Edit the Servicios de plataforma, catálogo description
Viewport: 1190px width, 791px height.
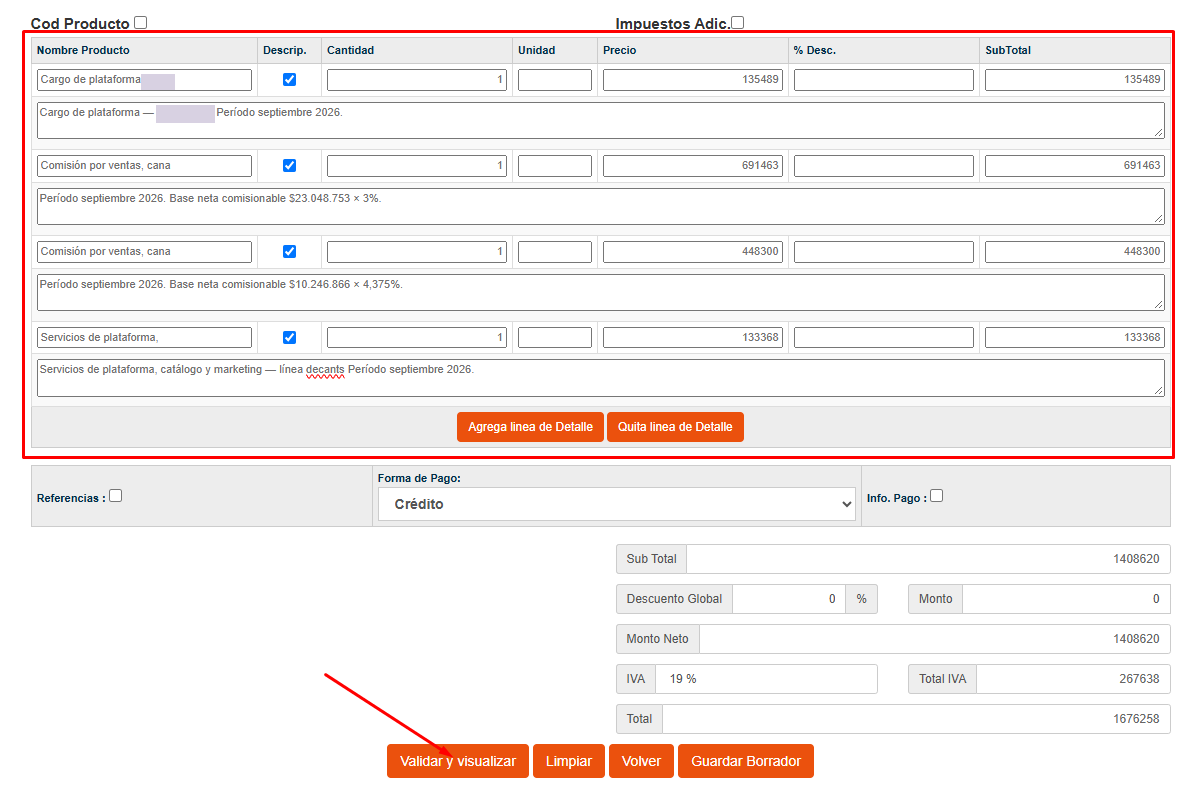(600, 378)
